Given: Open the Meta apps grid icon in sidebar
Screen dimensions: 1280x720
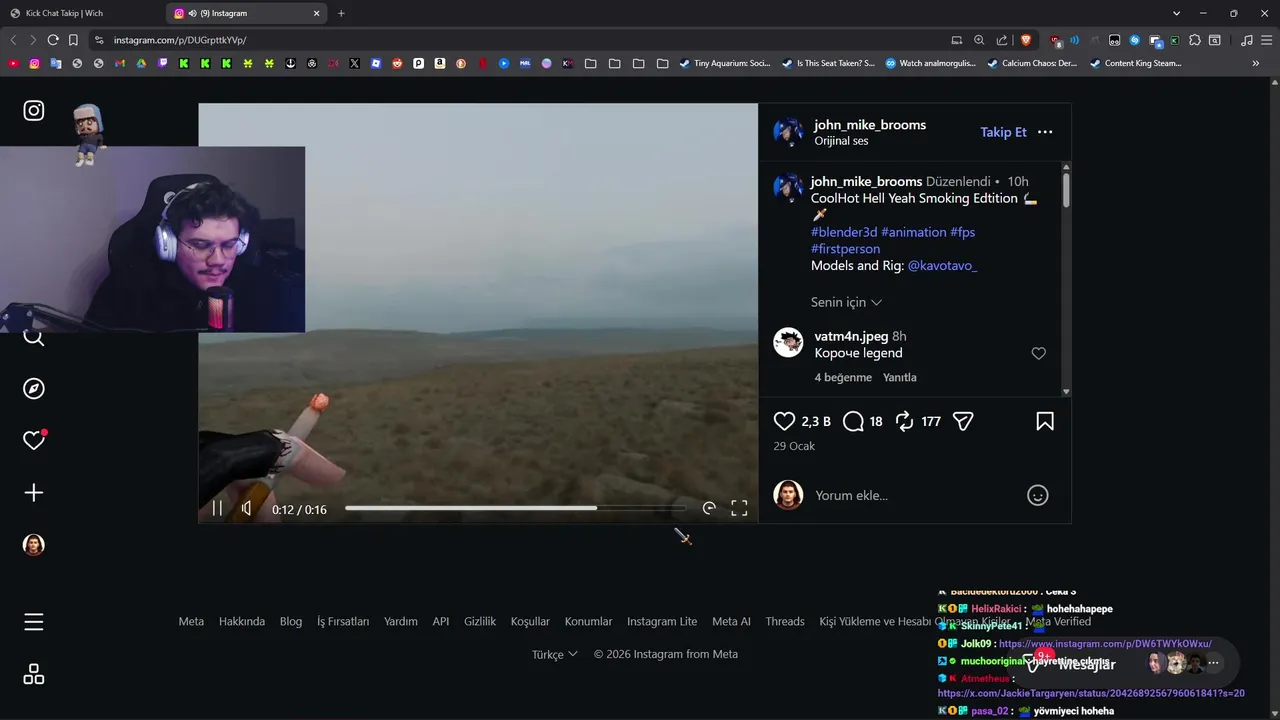Looking at the screenshot, I should 34,674.
